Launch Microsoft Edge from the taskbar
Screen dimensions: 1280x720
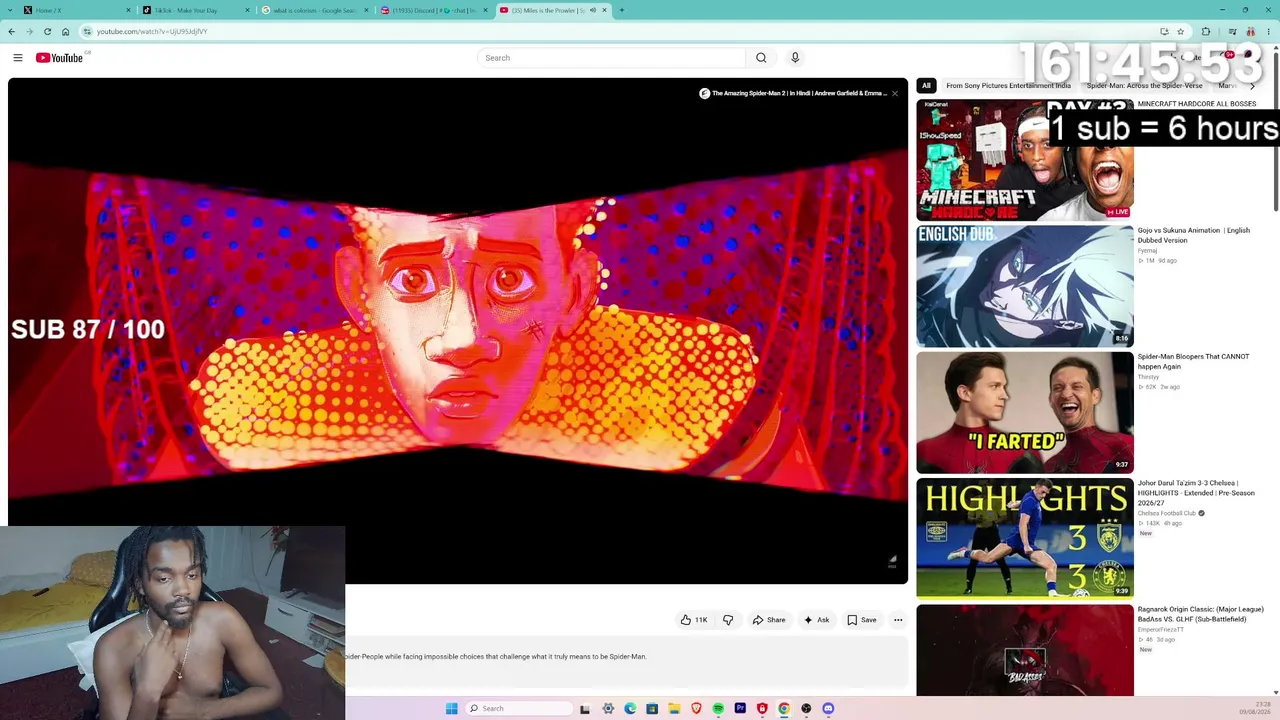[630, 708]
